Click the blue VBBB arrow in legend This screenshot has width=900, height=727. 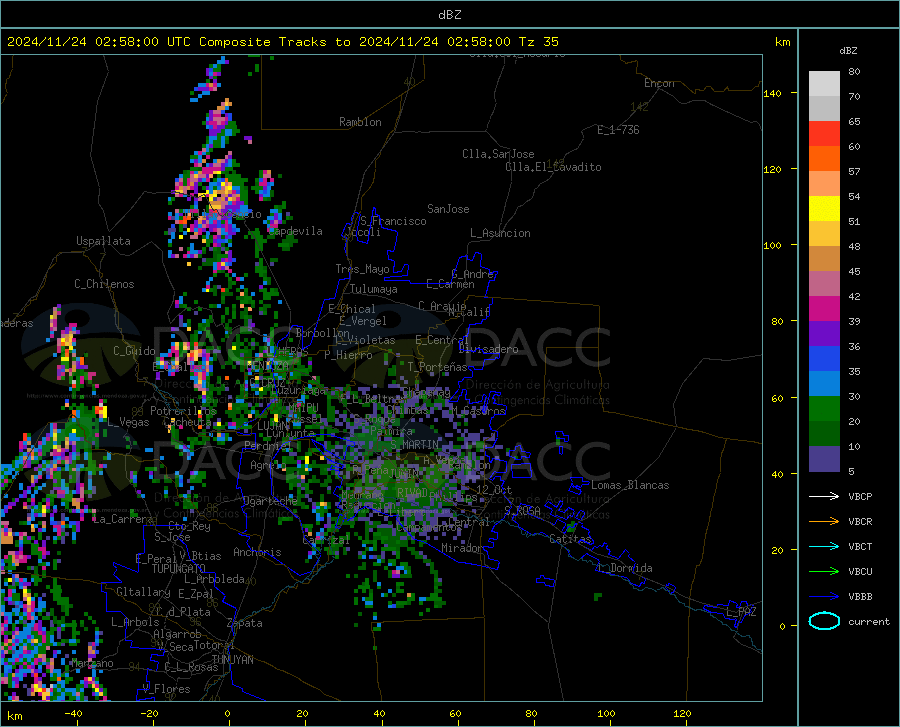tap(824, 597)
